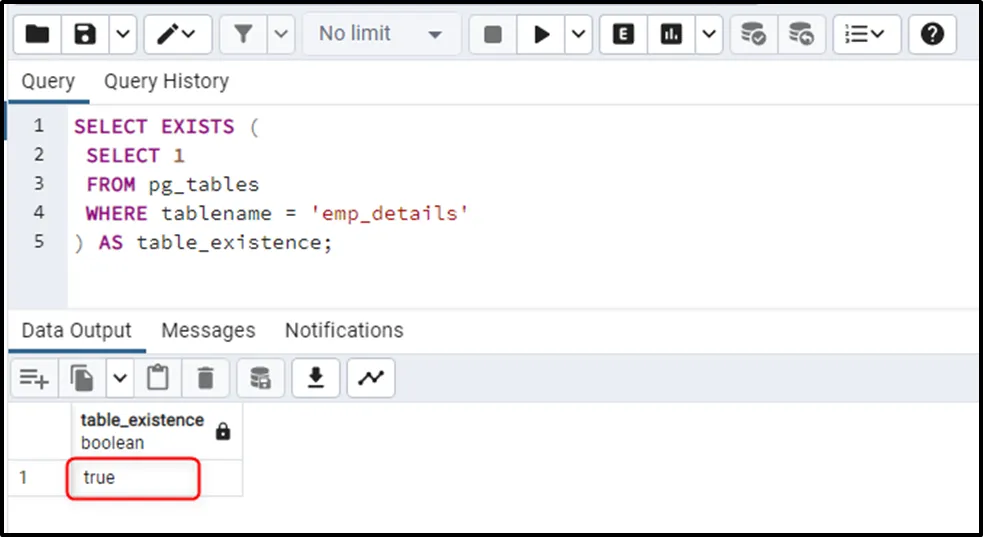Open the Graph Visualiser
Viewport: 983px width, 537px height.
[371, 377]
